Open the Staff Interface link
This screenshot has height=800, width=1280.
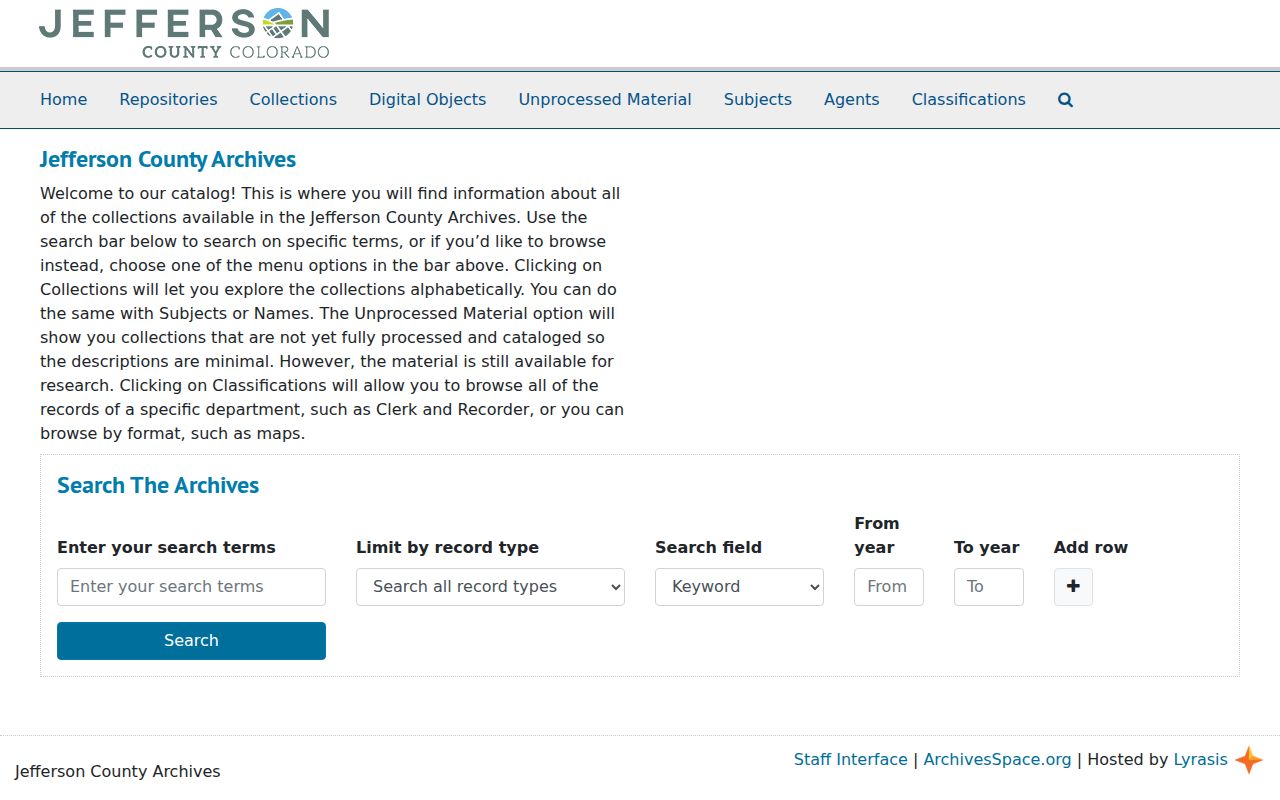(851, 760)
